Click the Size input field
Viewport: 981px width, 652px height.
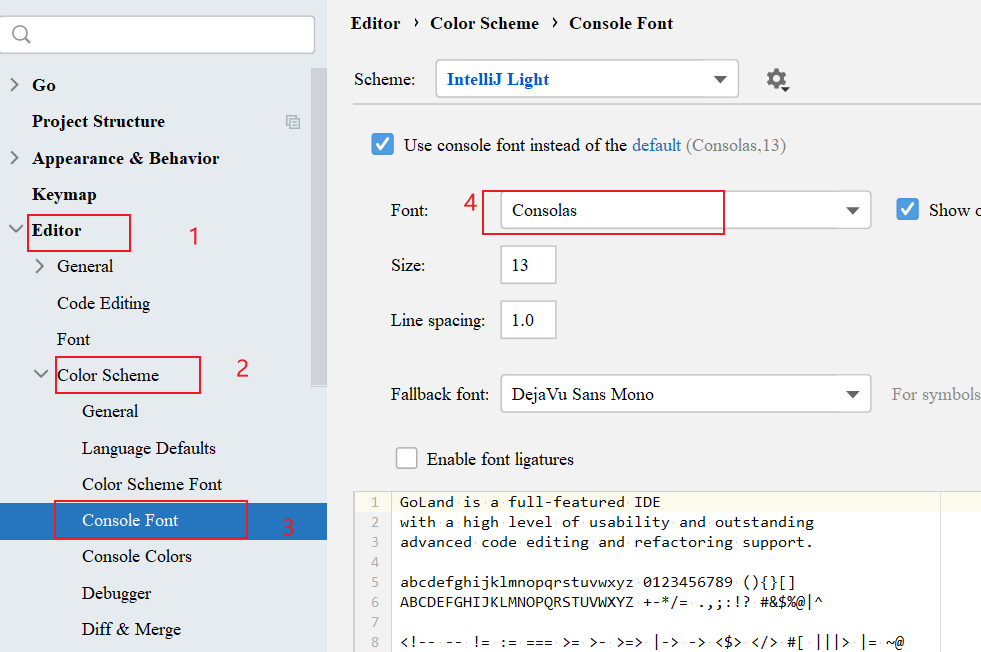tap(528, 265)
